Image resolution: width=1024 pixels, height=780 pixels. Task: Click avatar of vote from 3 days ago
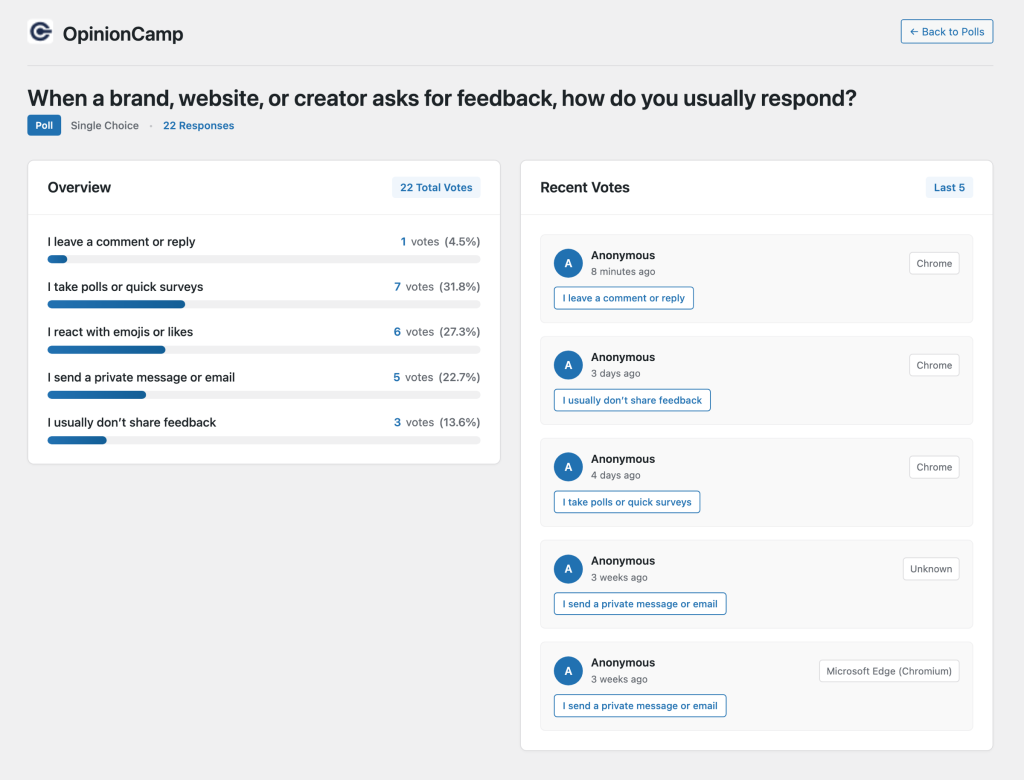[x=568, y=365]
